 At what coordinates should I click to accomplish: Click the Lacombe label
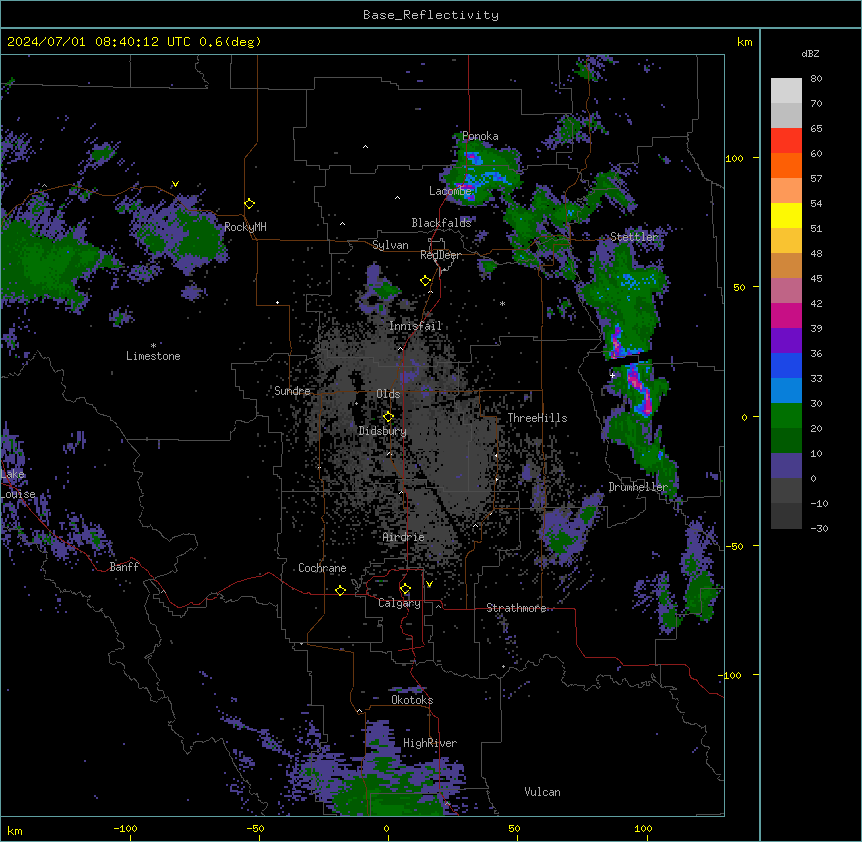click(x=450, y=191)
